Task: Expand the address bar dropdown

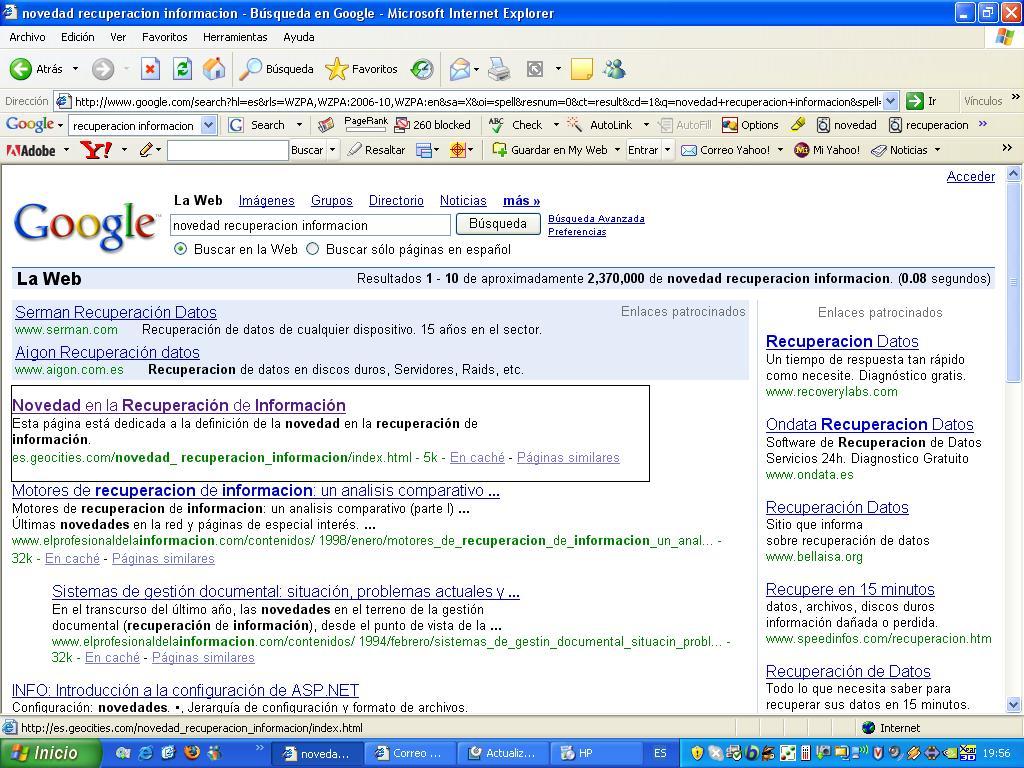Action: coord(891,101)
